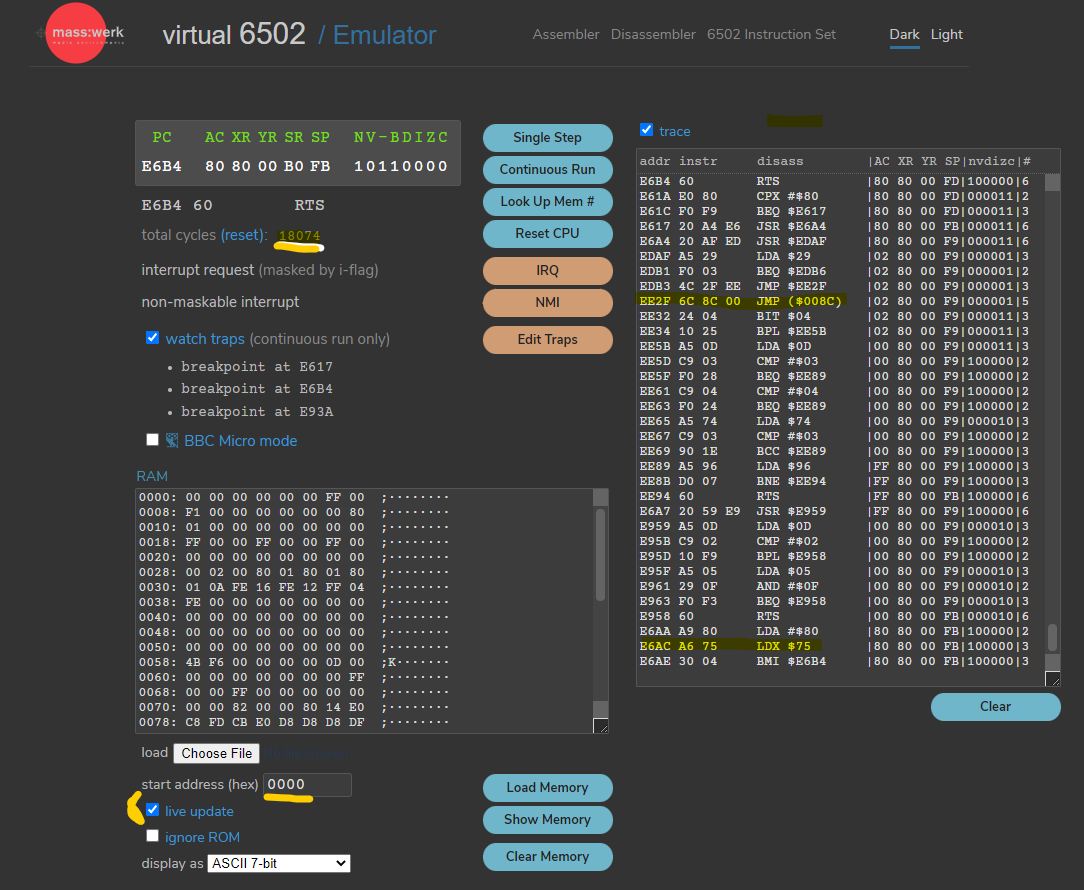
Task: Reset the total cycles counter
Action: pos(242,235)
